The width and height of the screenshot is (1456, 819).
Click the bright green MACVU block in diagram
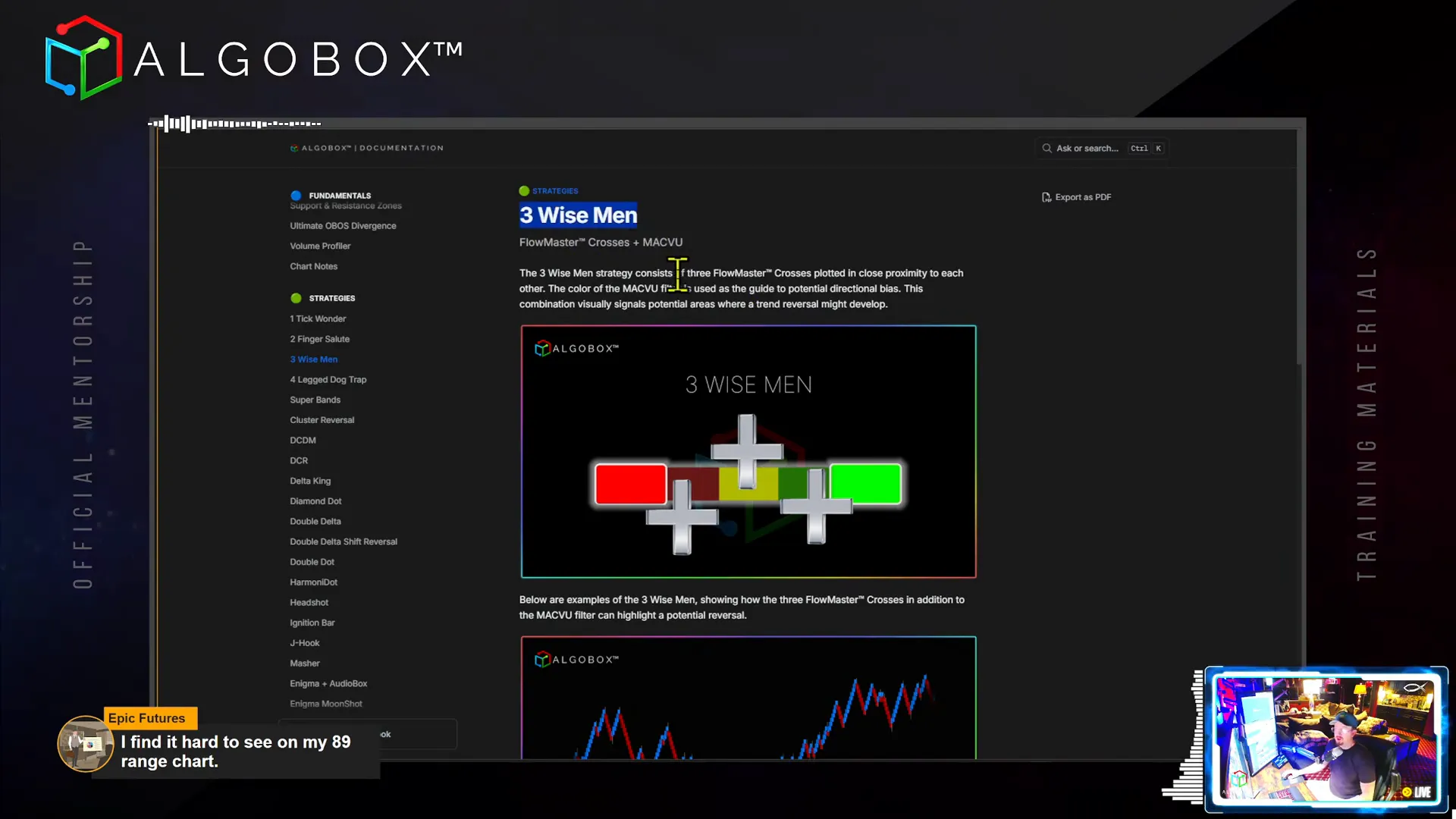pyautogui.click(x=865, y=484)
